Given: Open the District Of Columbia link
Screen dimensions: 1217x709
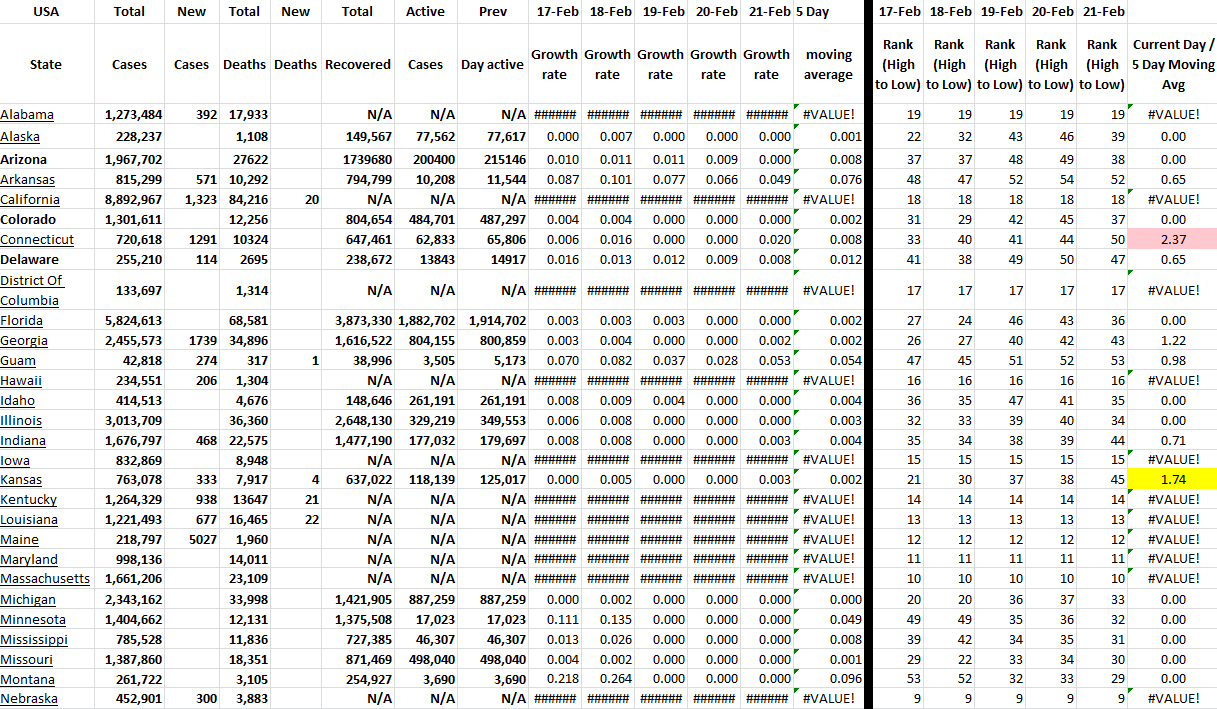Looking at the screenshot, I should 29,290.
